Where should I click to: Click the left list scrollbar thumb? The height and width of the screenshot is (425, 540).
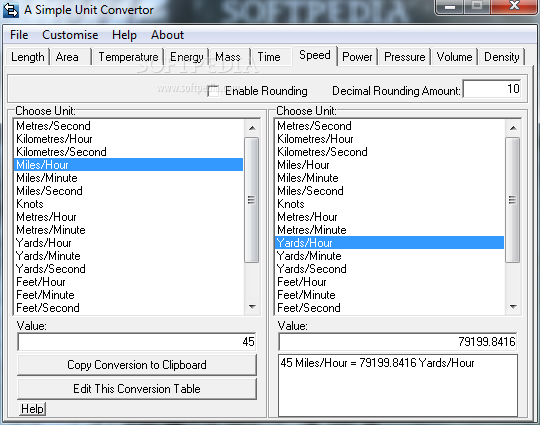click(x=252, y=200)
